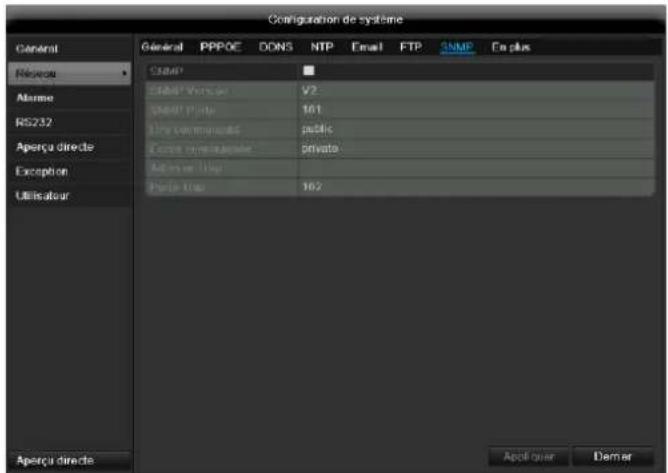Enable the SNMP checkbox
This screenshot has width=668, height=473.
(308, 71)
